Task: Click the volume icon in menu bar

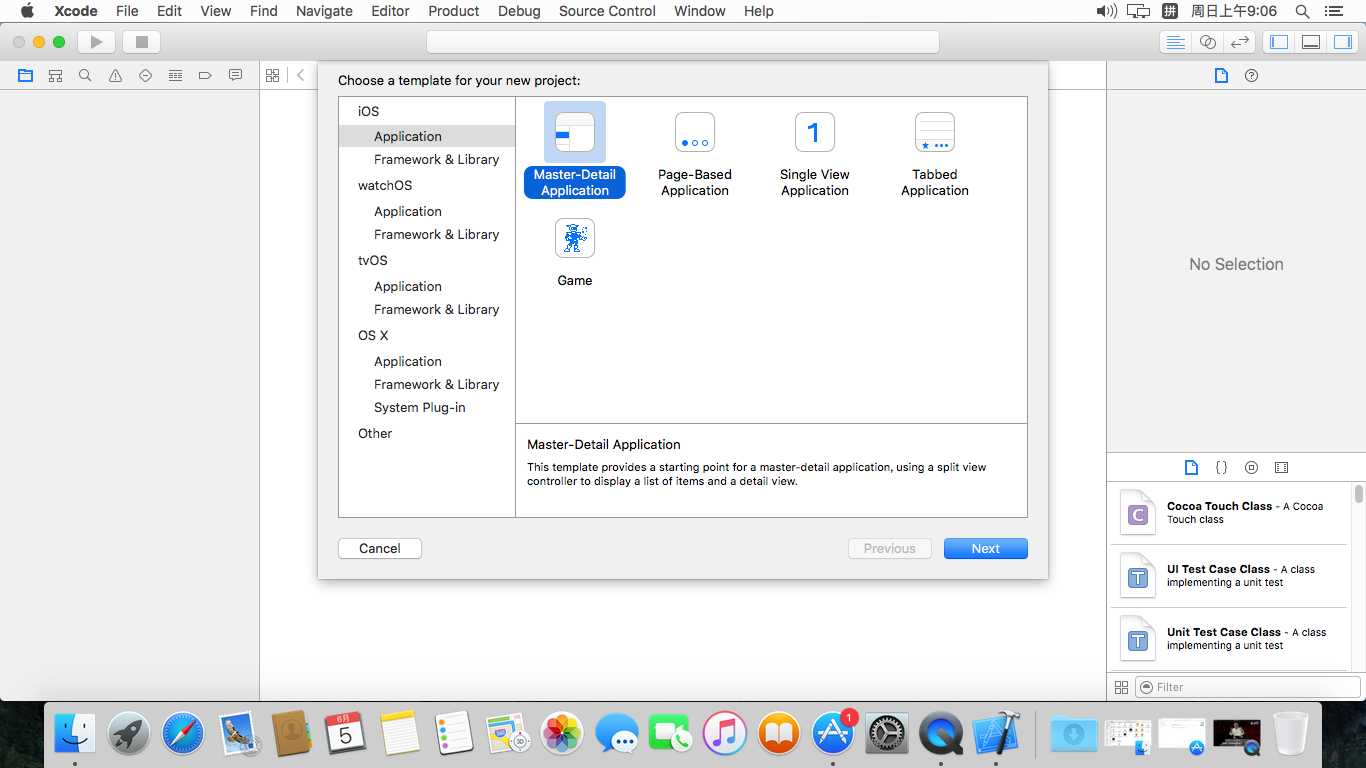Action: 1106,11
